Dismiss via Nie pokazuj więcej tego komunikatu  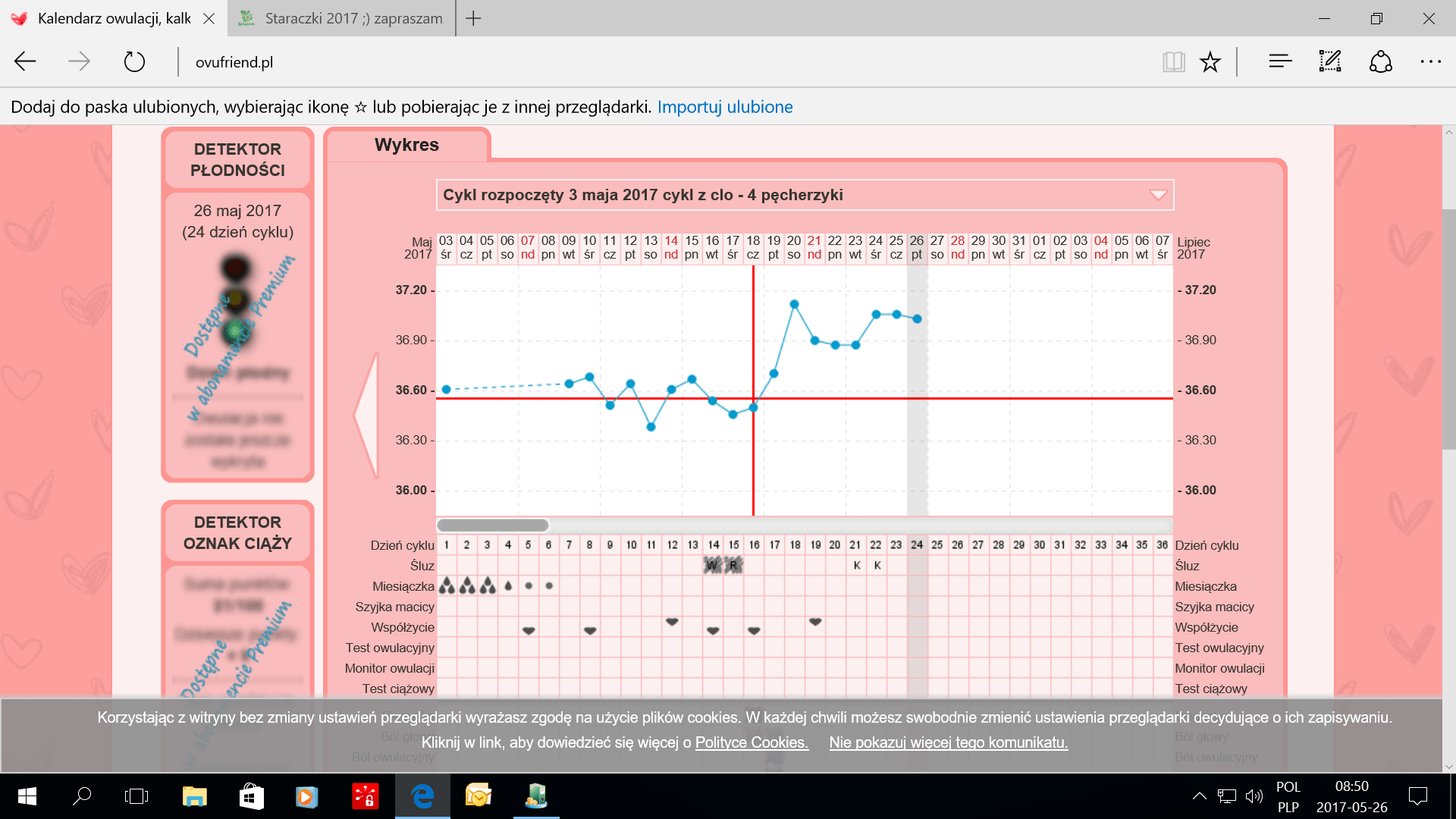pyautogui.click(x=948, y=742)
